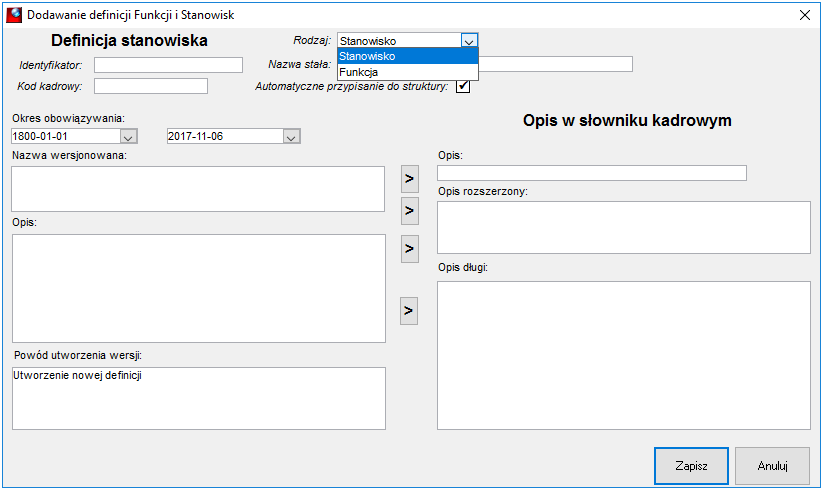Toggle Automatyczne przypisanie do struktury checkbox
Screen dimensions: 822x489
[x=463, y=86]
